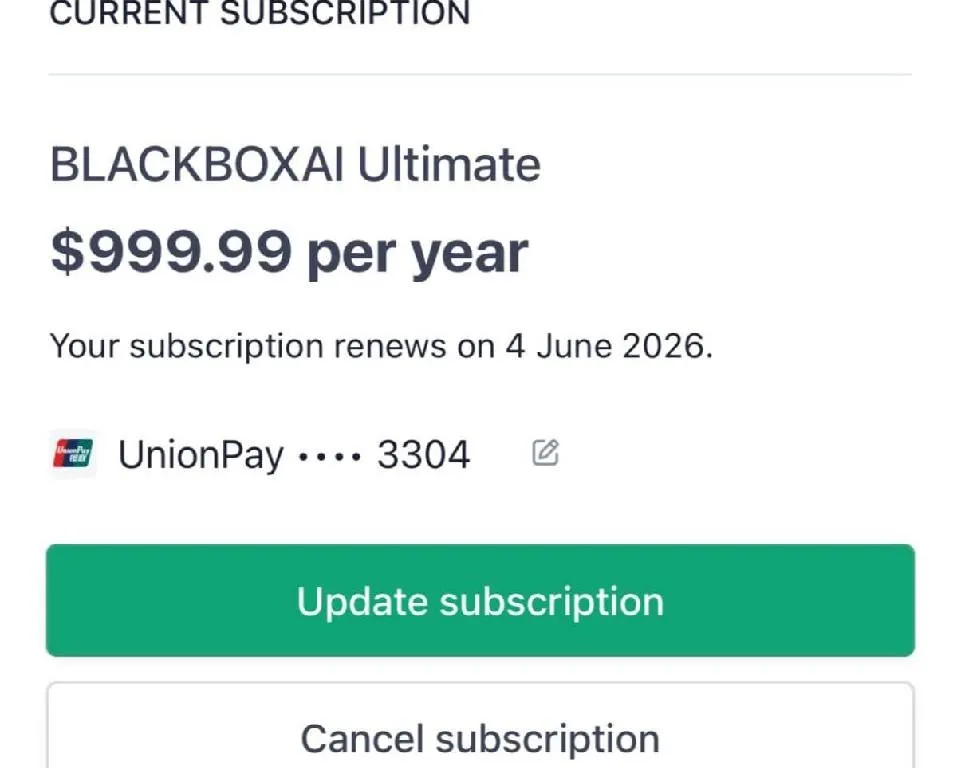The height and width of the screenshot is (768, 961).
Task: Click the $999.99 price amount
Action: coord(171,253)
